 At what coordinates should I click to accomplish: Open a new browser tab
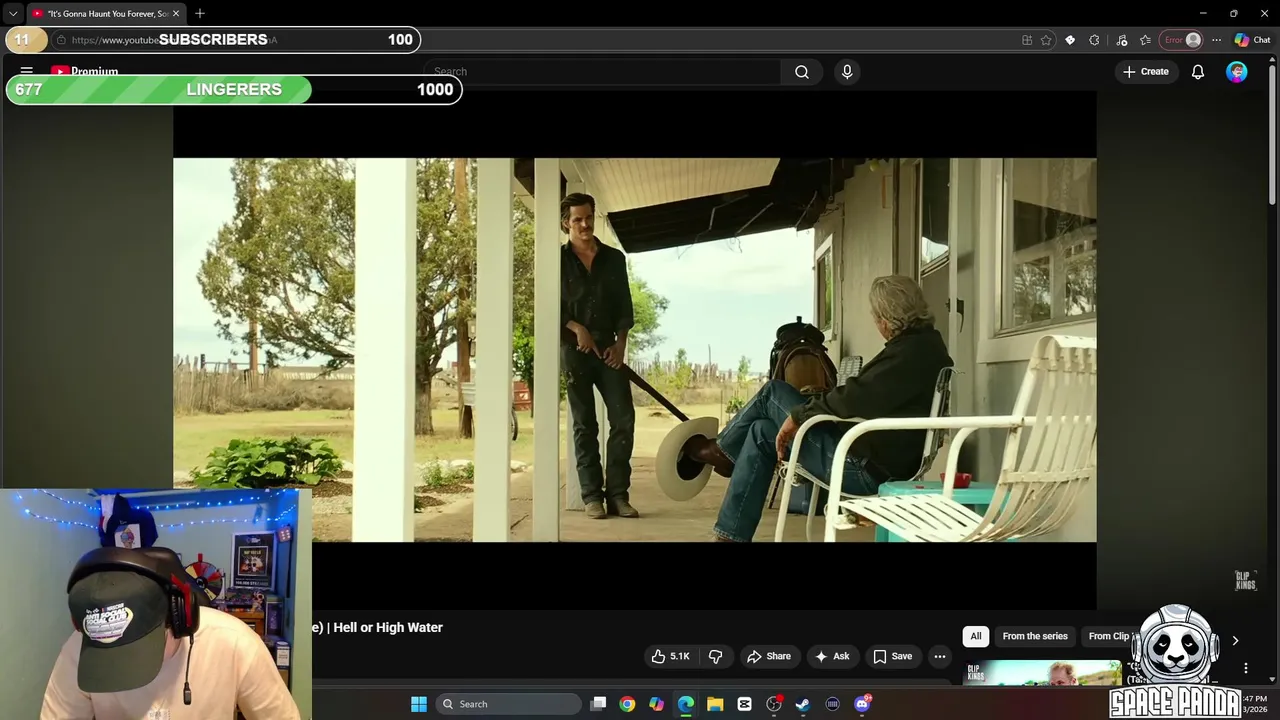(x=200, y=14)
